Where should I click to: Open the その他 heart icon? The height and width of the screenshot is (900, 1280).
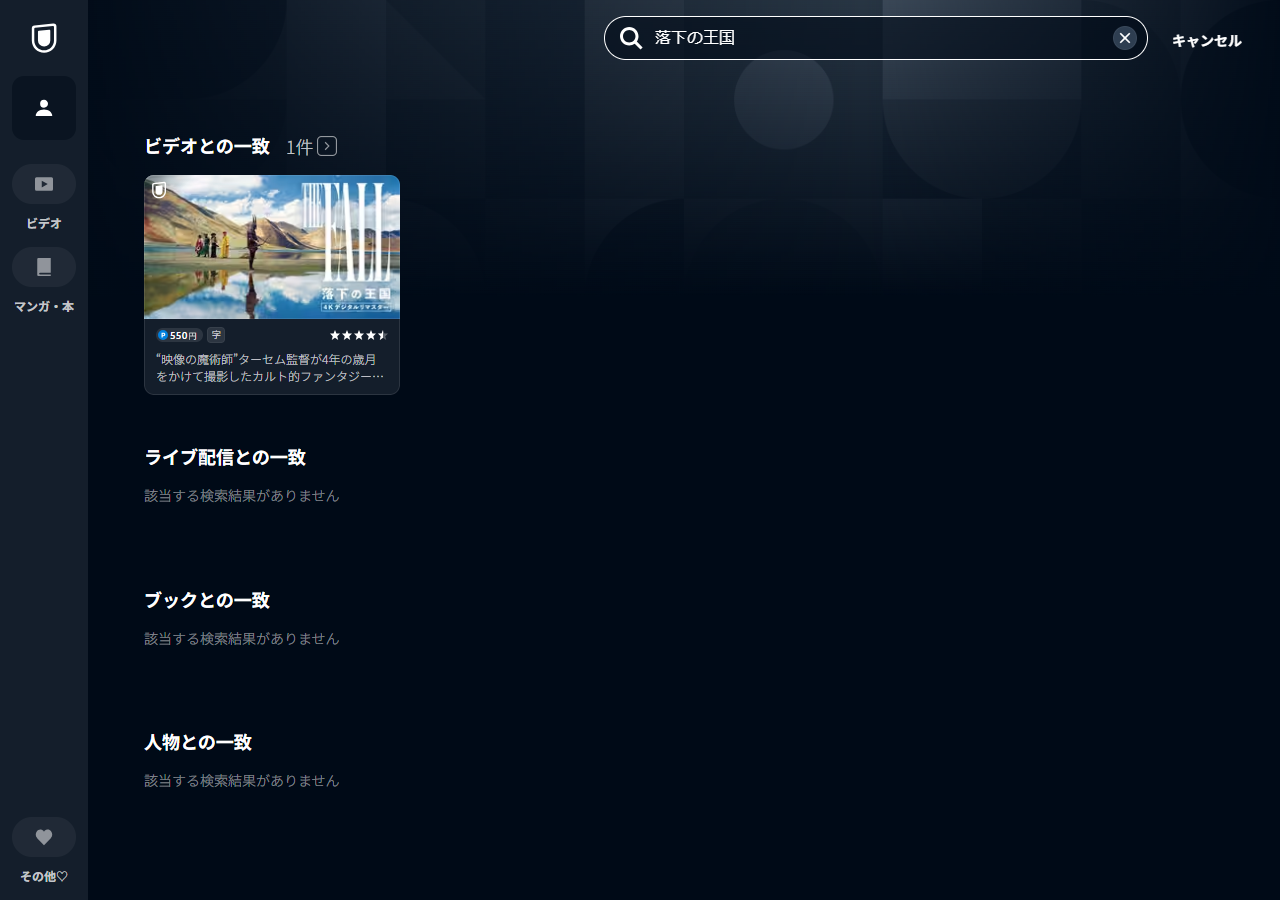tap(44, 837)
